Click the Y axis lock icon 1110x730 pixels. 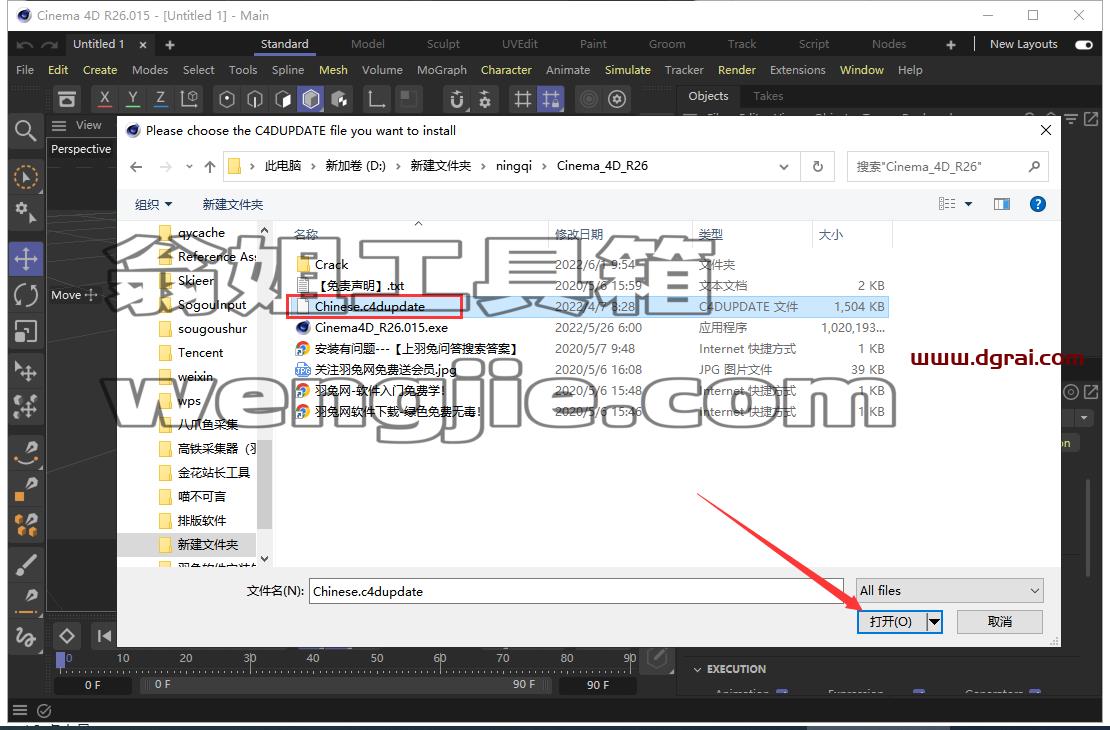pos(132,98)
